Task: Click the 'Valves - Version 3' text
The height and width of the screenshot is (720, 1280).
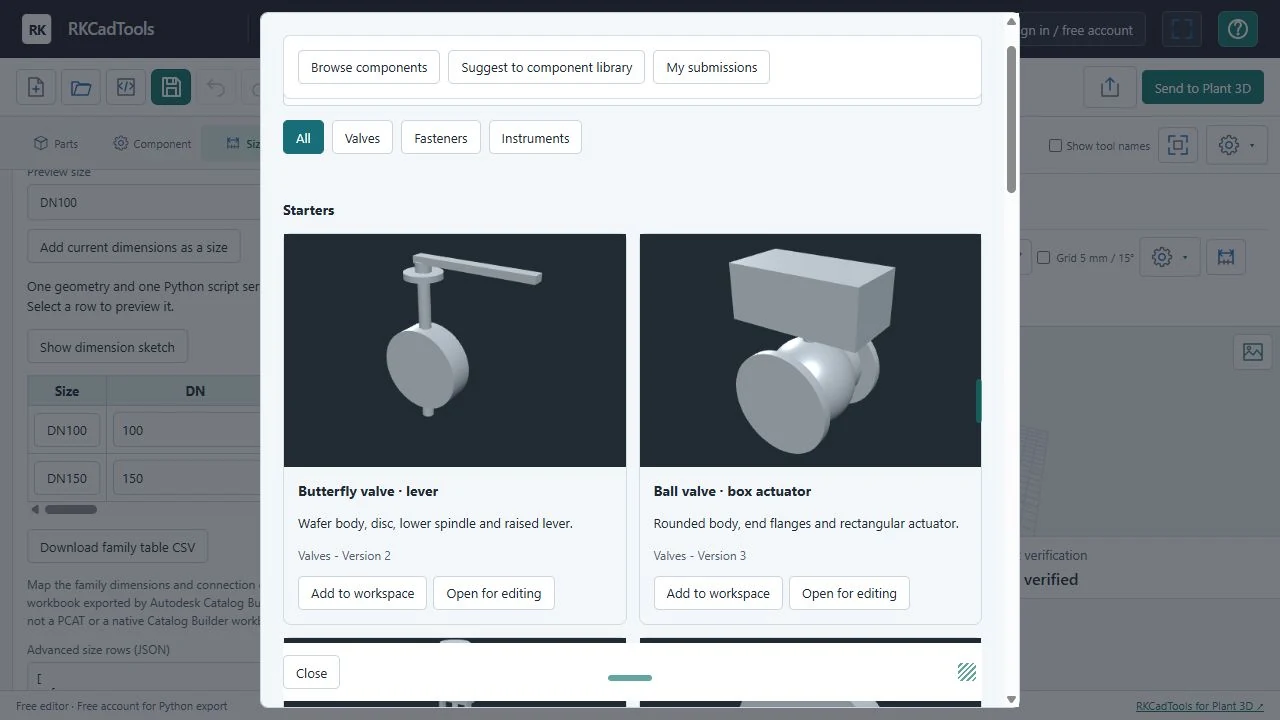Action: point(700,556)
